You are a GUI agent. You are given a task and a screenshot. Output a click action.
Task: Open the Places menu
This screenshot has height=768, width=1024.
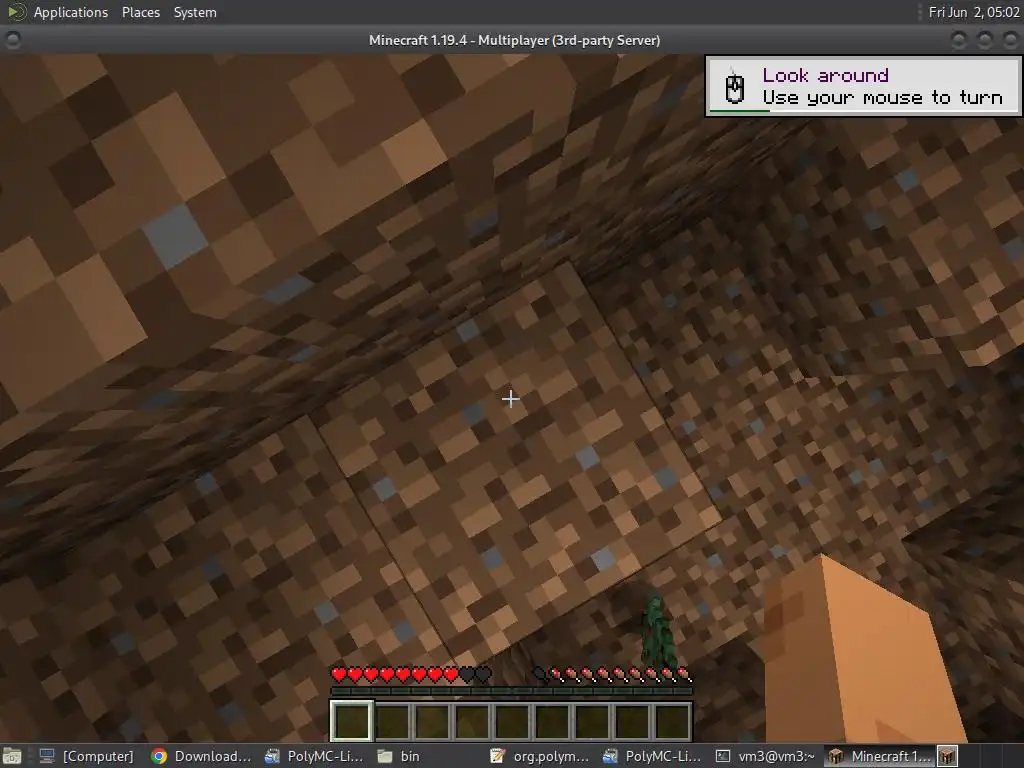click(x=140, y=12)
